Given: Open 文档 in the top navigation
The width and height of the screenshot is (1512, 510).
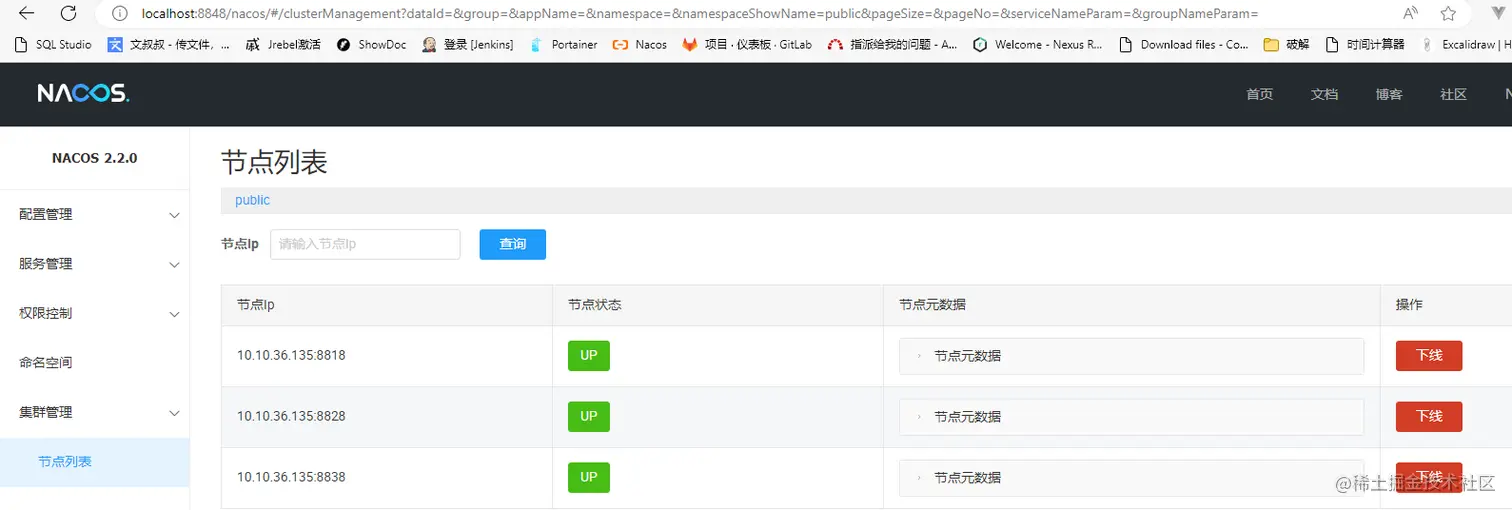Looking at the screenshot, I should [1324, 94].
